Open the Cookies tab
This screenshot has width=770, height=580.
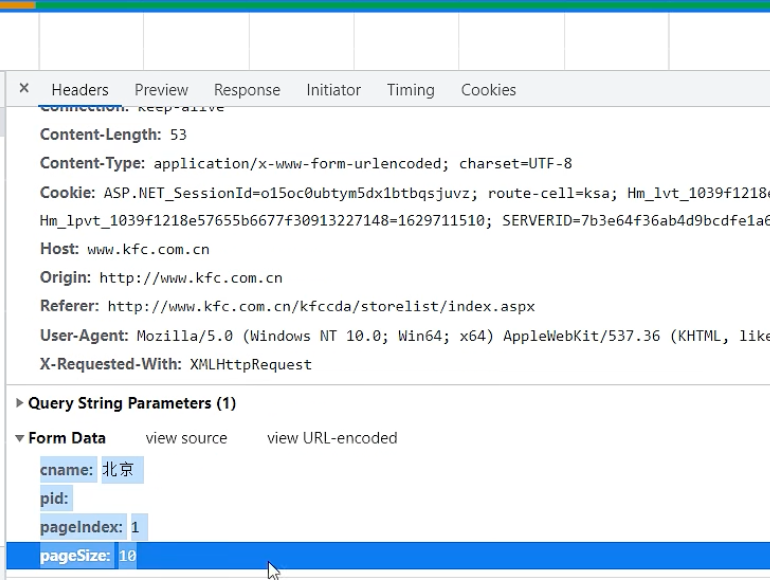488,90
